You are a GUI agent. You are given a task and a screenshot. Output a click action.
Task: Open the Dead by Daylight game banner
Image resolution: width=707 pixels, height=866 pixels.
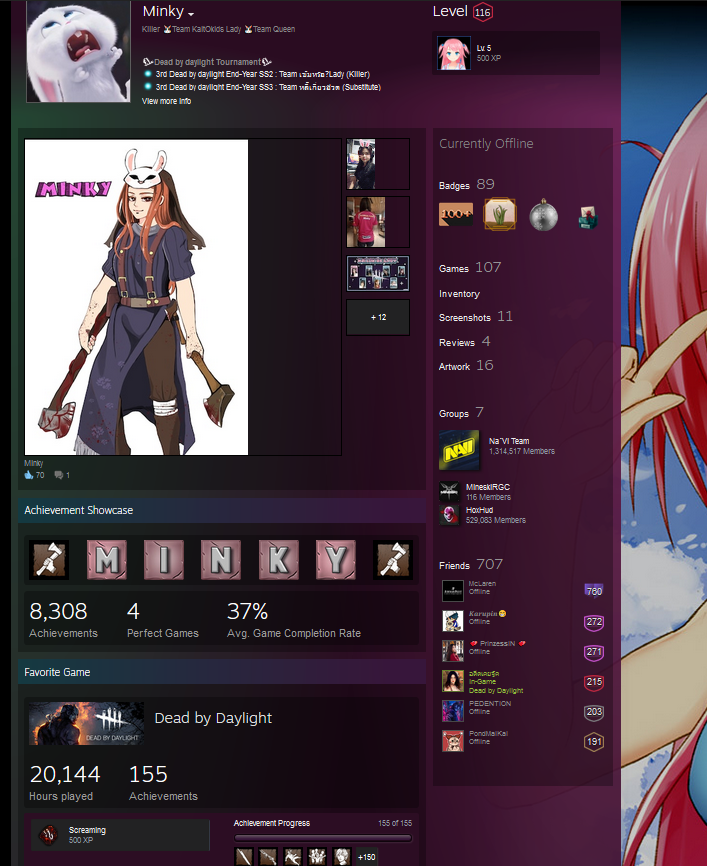coord(86,724)
